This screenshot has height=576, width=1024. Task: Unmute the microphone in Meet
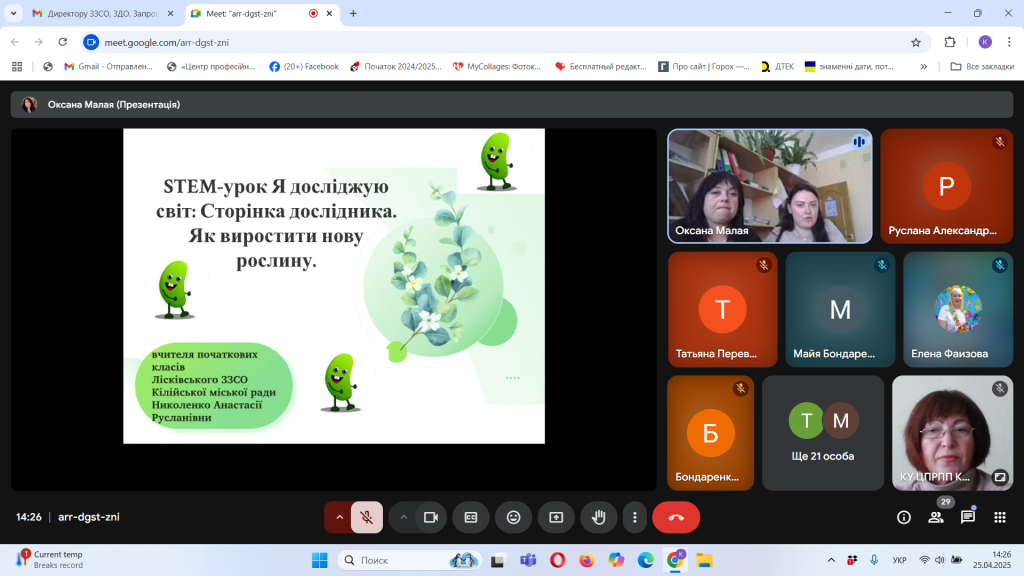point(366,517)
